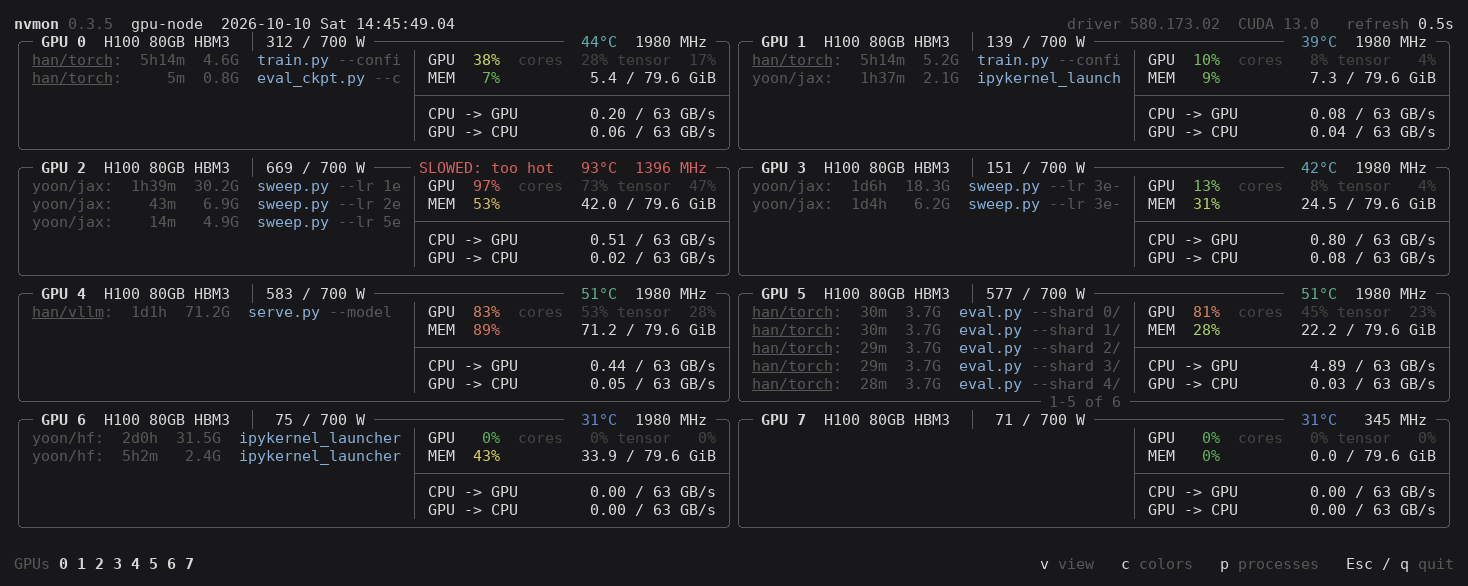Select GPU index 0 in footer list
1468x586 pixels.
click(x=64, y=564)
